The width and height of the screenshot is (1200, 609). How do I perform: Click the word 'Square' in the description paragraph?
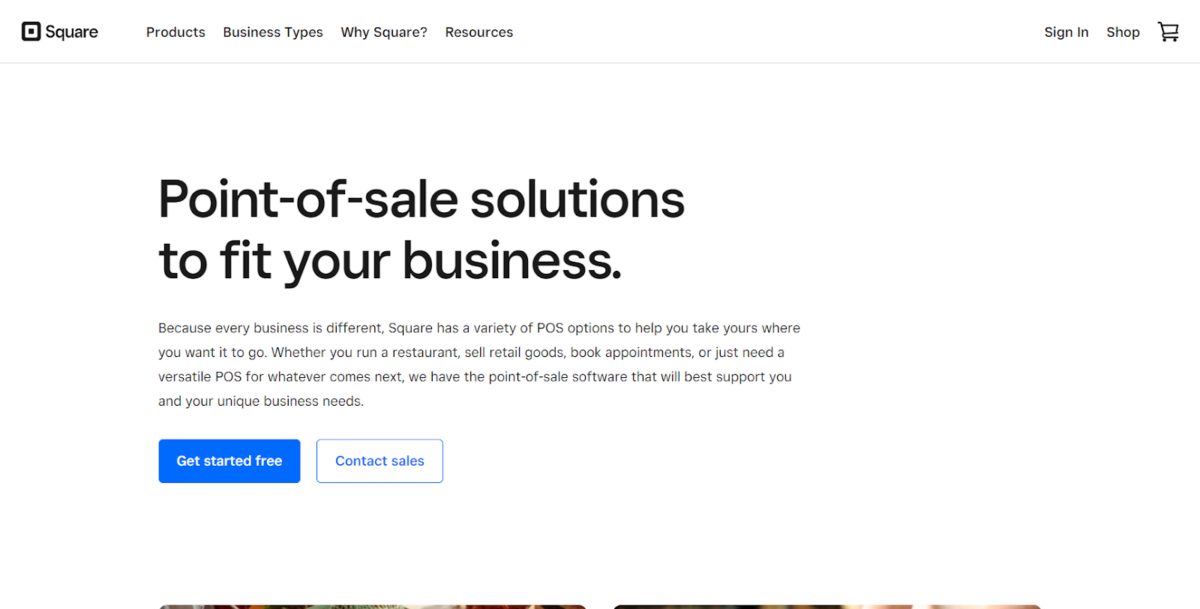[x=410, y=328]
